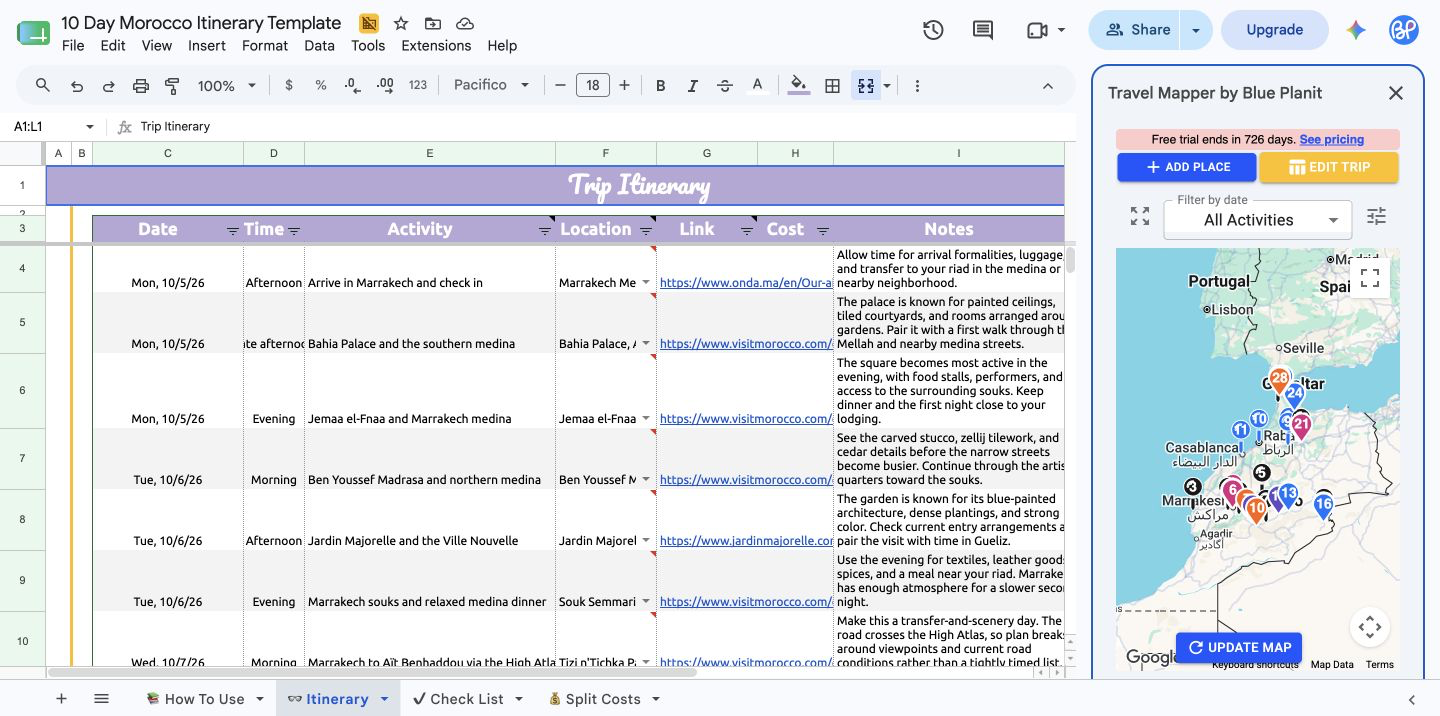This screenshot has width=1440, height=716.
Task: Open the See pricing link
Action: [x=1331, y=140]
